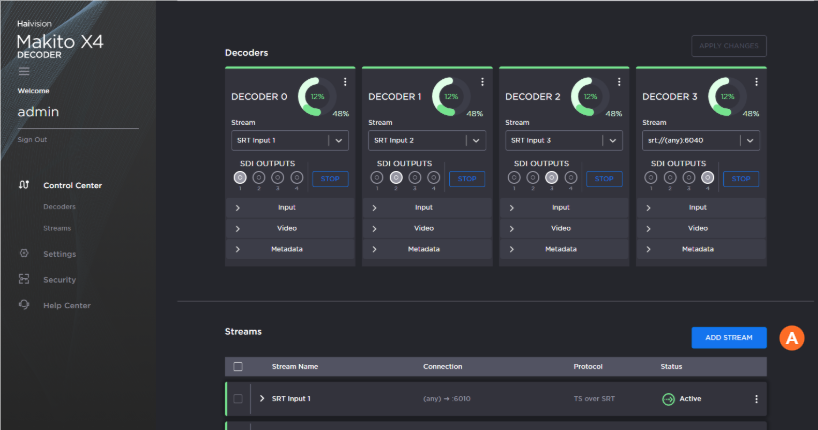Click the Add Stream button

[x=729, y=338]
